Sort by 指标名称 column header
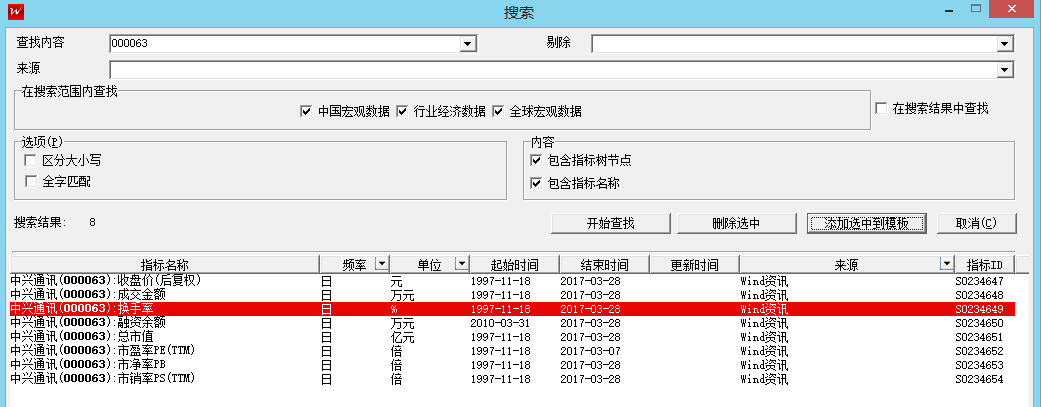Screen dimensions: 1041x407 165,265
